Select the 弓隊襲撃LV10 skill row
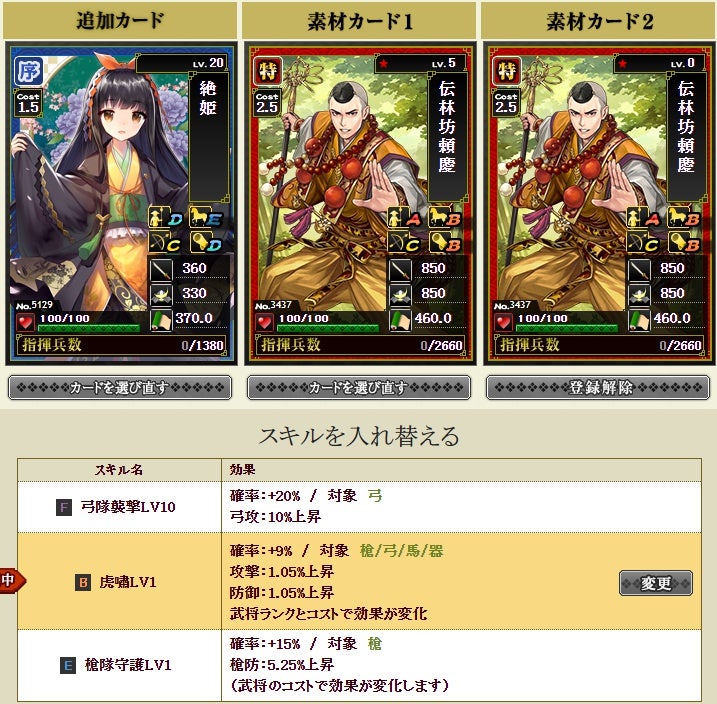 click(x=359, y=507)
